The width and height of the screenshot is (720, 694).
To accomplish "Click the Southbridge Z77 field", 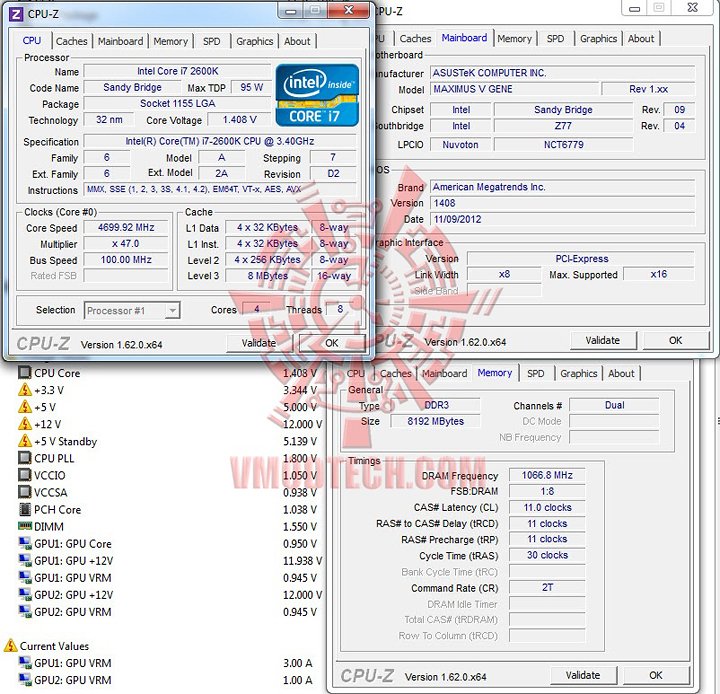I will pos(563,126).
